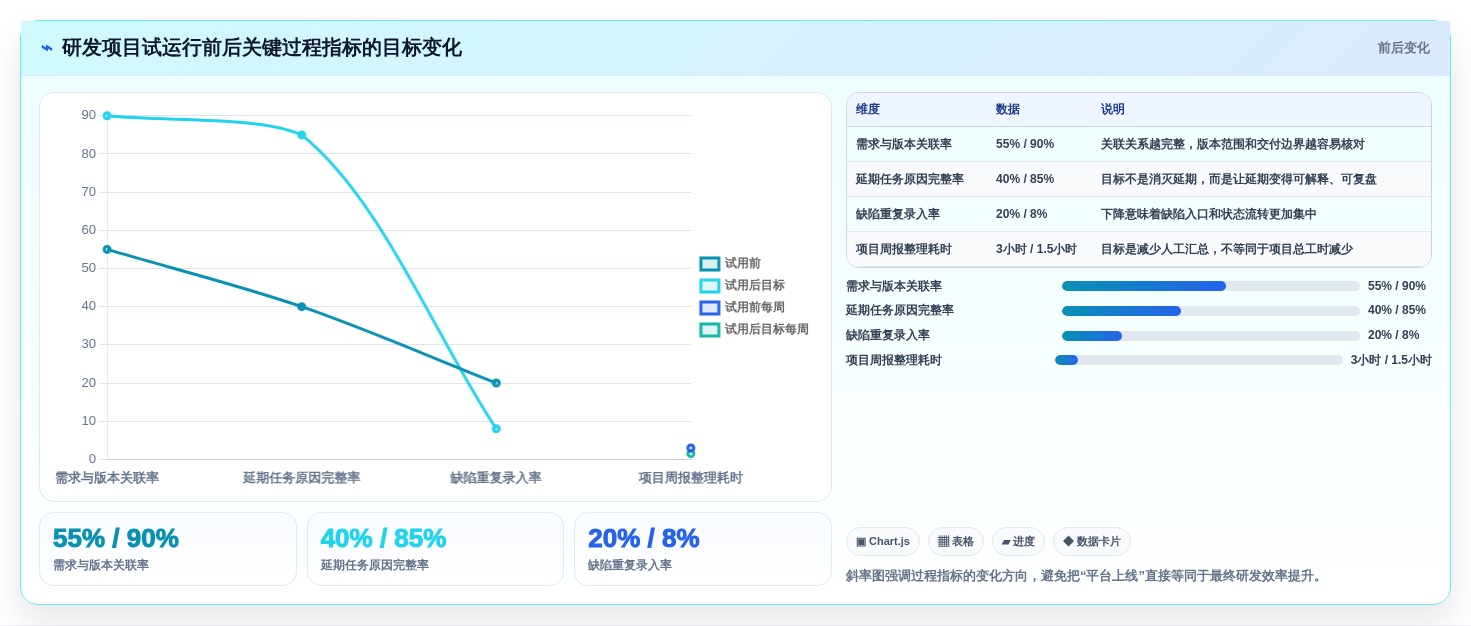Click the description starting 关联关系越完整
1471x626 pixels.
[x=1232, y=144]
